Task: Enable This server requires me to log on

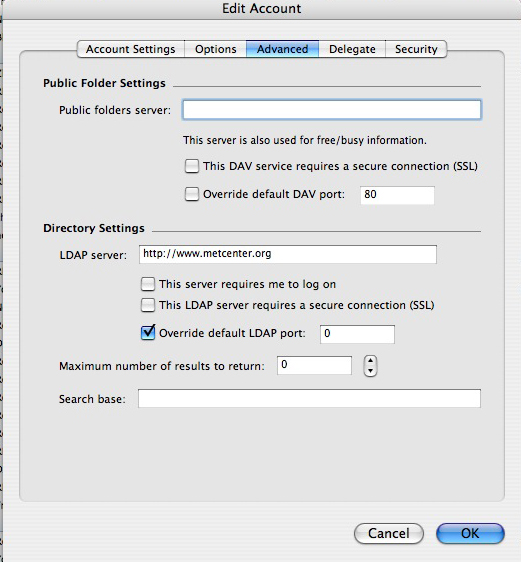Action: point(148,284)
